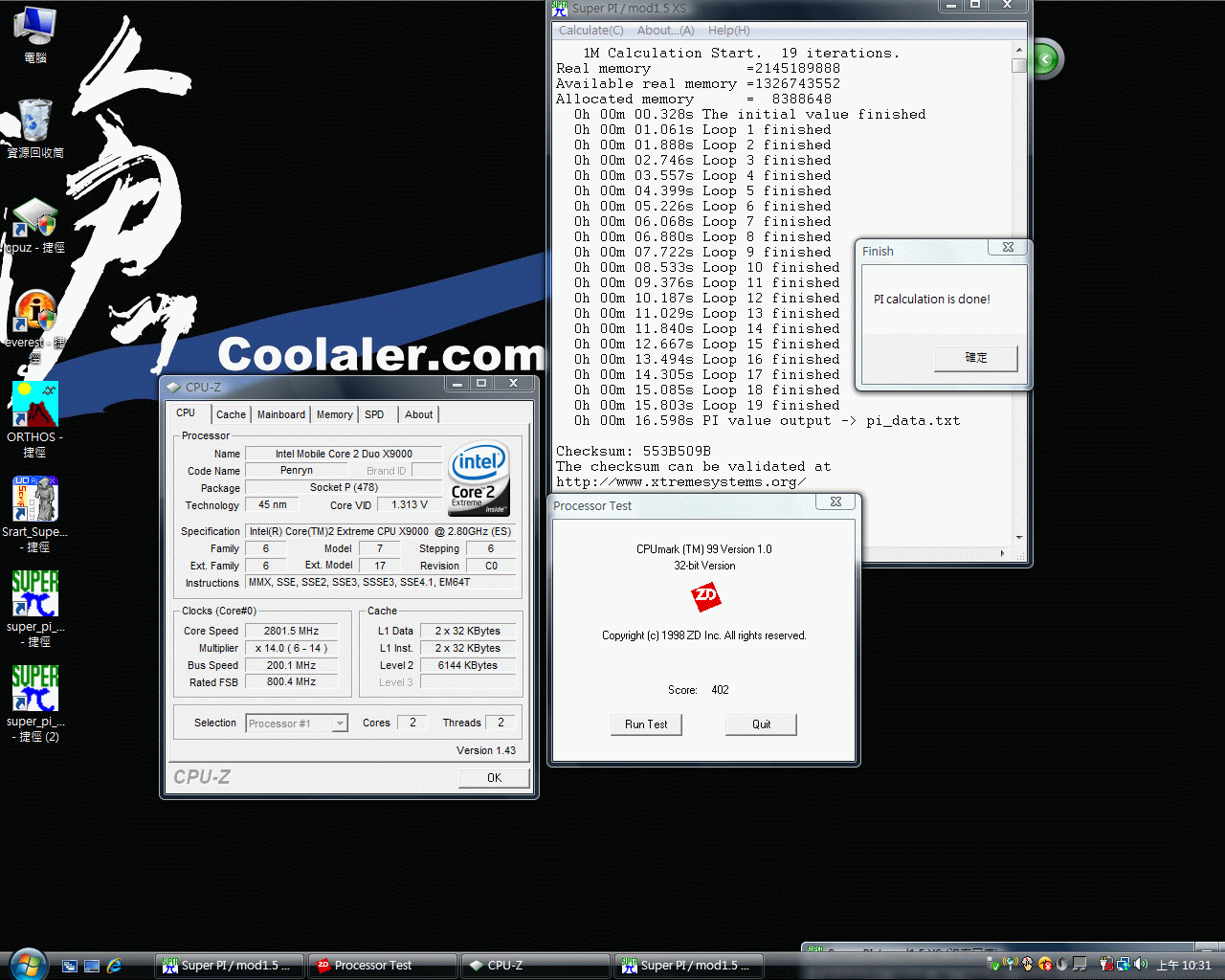Activate first Super PI / mod1.5 taskbar button
Image resolution: width=1225 pixels, height=980 pixels.
230,966
